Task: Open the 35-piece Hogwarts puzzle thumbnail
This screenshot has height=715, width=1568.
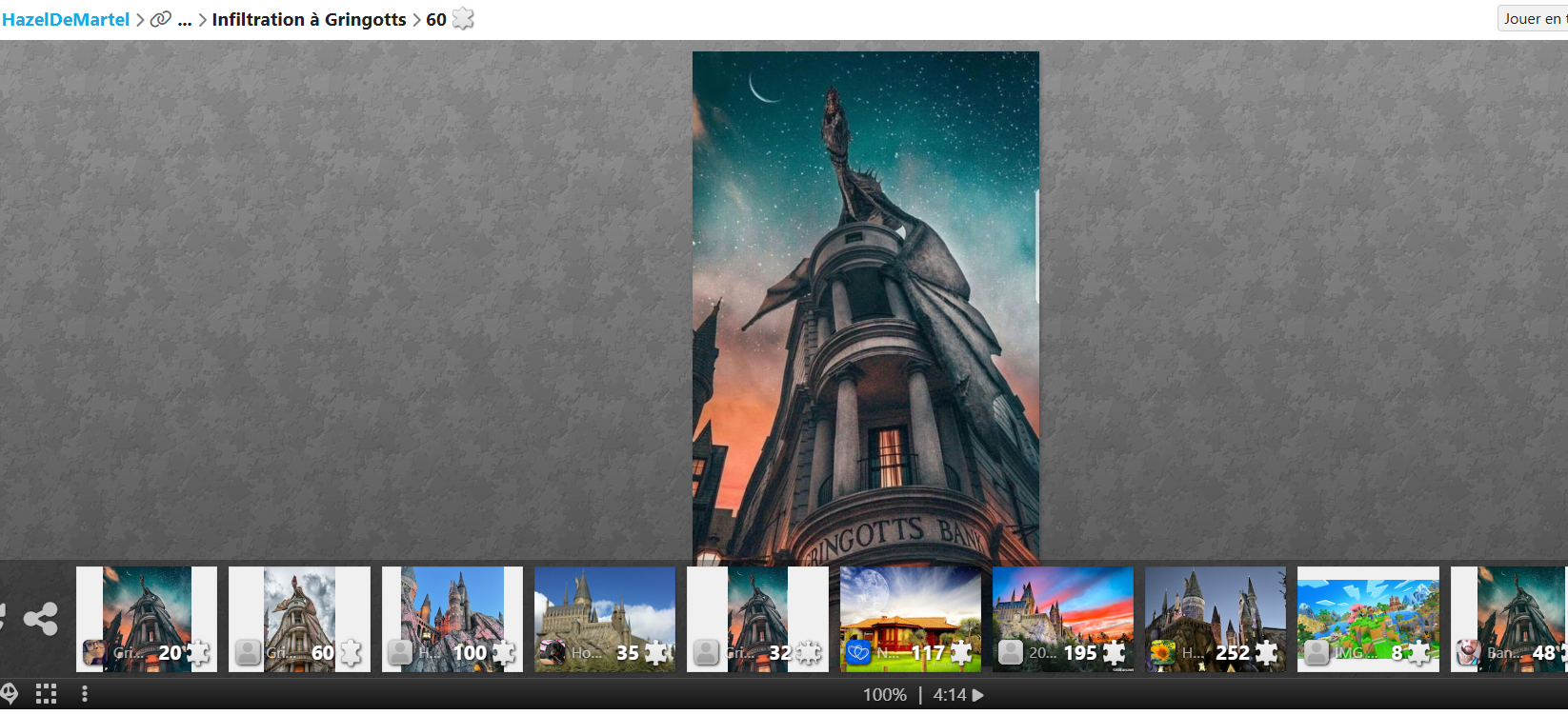Action: pos(605,619)
